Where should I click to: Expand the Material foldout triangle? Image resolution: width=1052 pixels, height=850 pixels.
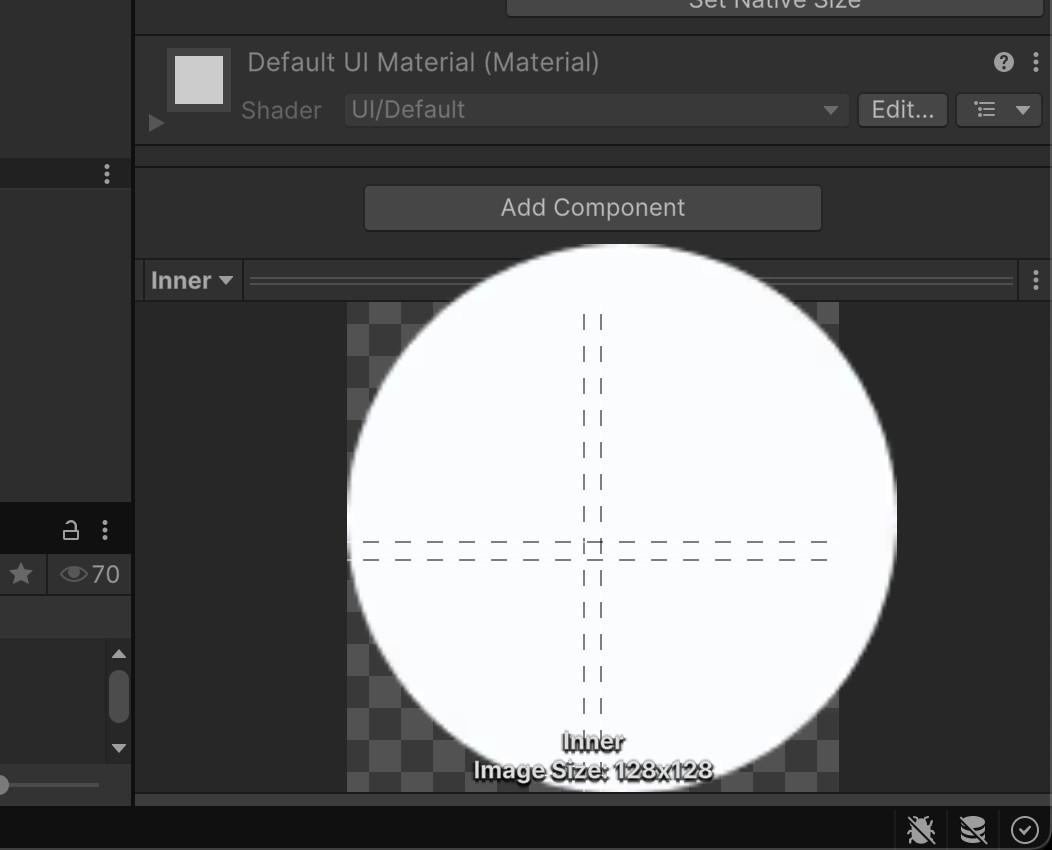155,122
